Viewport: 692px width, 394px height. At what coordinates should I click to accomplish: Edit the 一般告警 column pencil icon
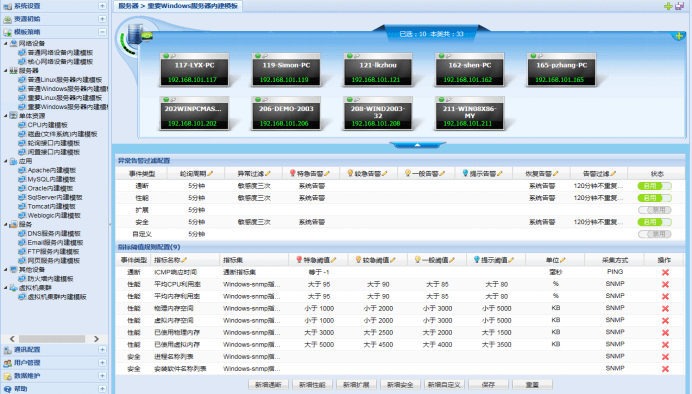442,174
